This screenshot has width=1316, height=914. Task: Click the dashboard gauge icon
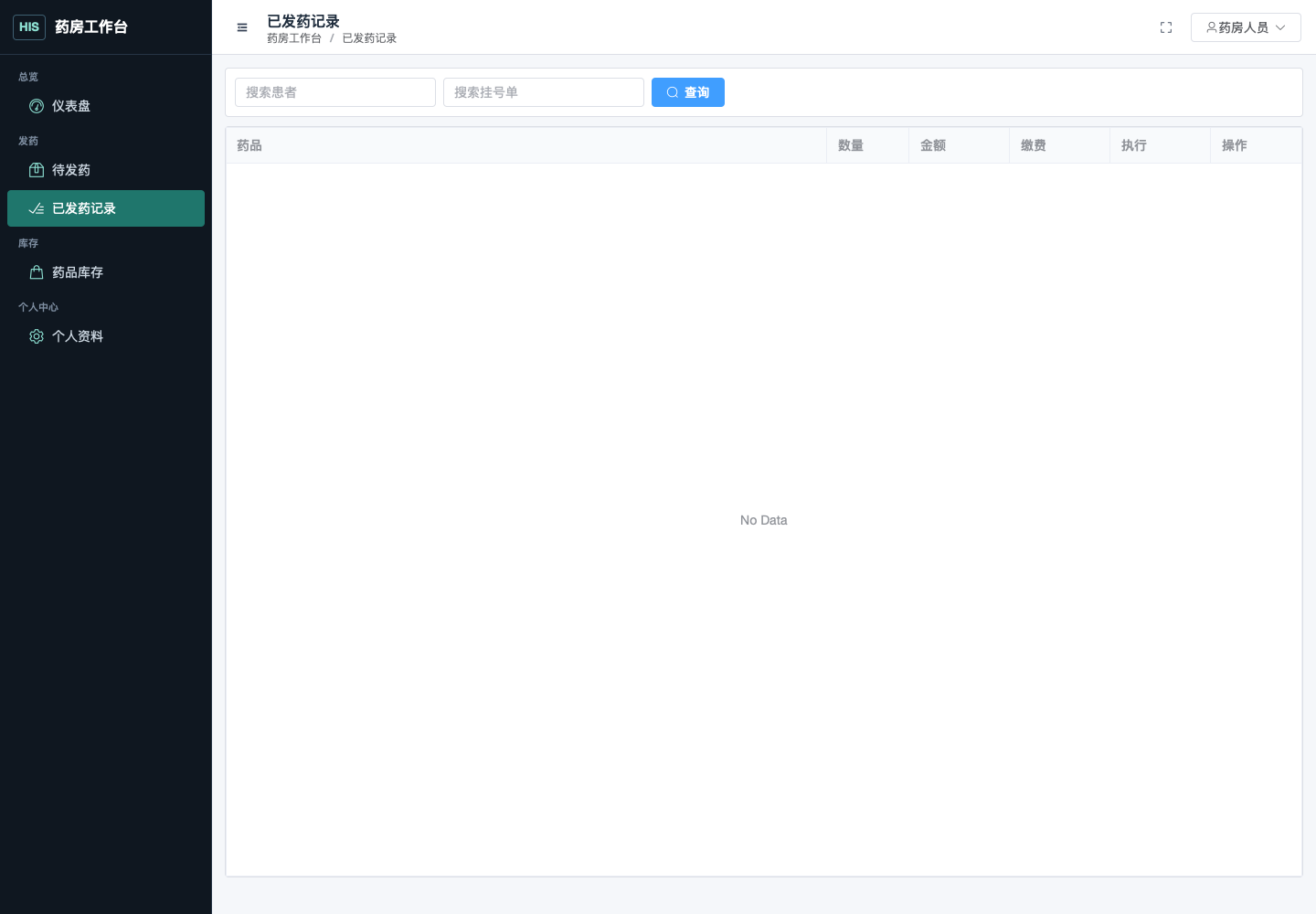click(37, 106)
